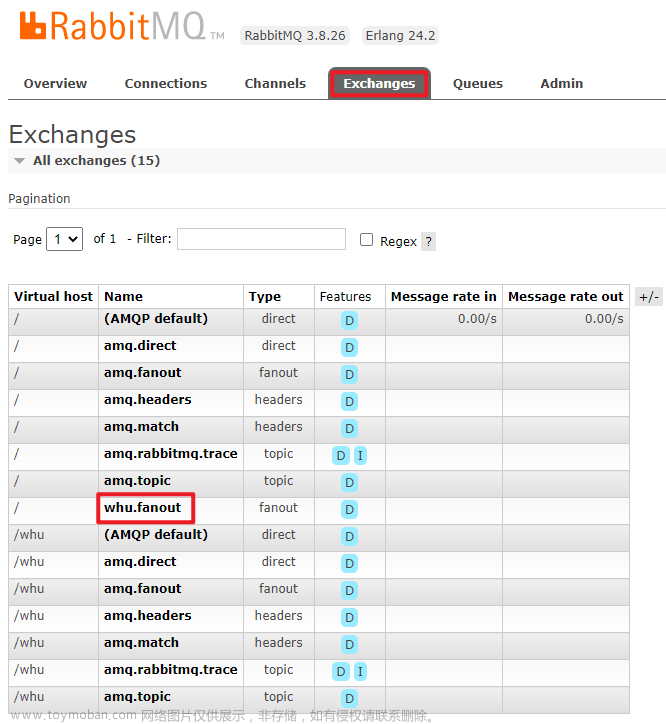Image resolution: width=666 pixels, height=724 pixels.
Task: Sort by Virtual host column header
Action: point(53,296)
